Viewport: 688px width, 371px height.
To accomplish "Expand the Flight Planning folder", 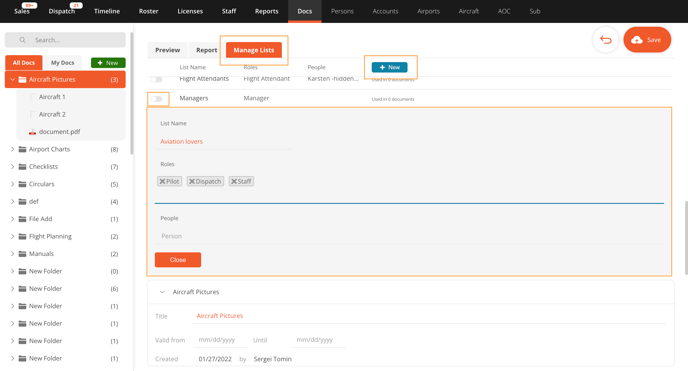I will [12, 236].
